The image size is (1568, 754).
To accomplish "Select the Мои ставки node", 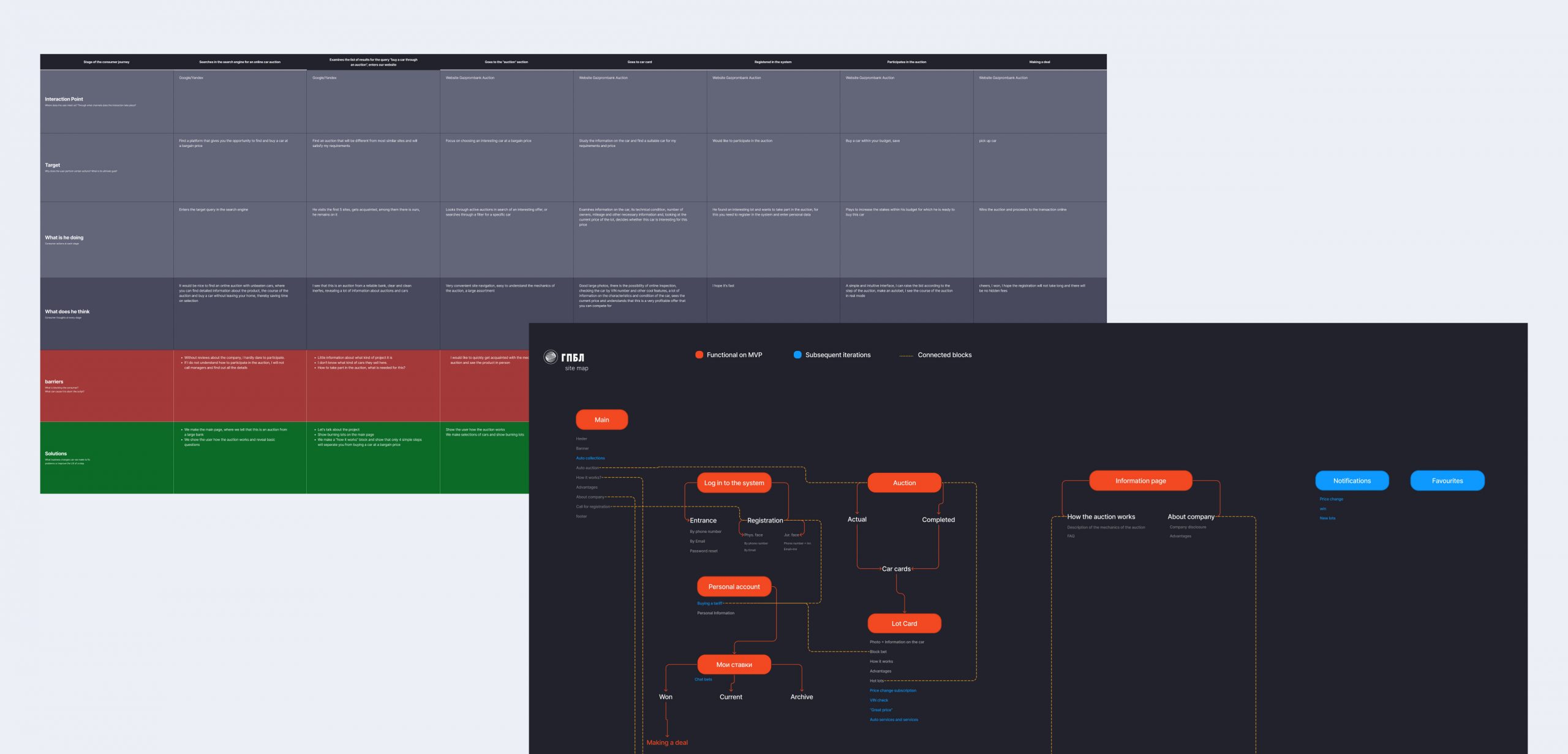I will [x=734, y=665].
